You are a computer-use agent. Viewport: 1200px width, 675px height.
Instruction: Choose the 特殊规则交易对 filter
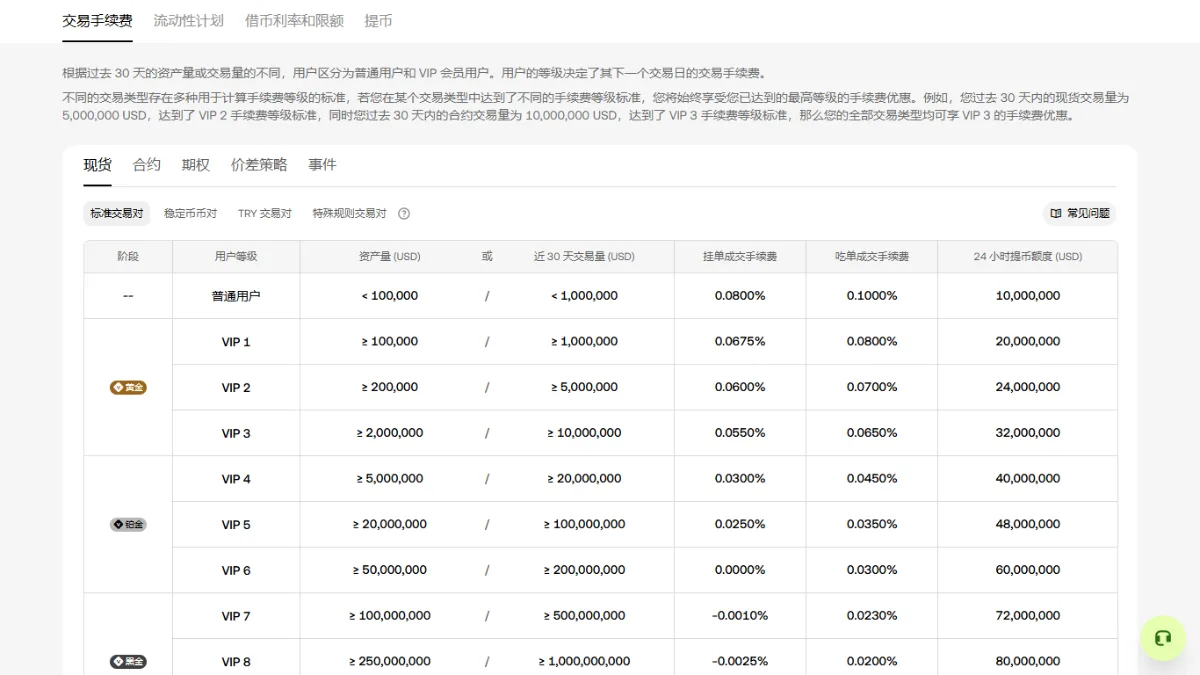[x=349, y=213]
